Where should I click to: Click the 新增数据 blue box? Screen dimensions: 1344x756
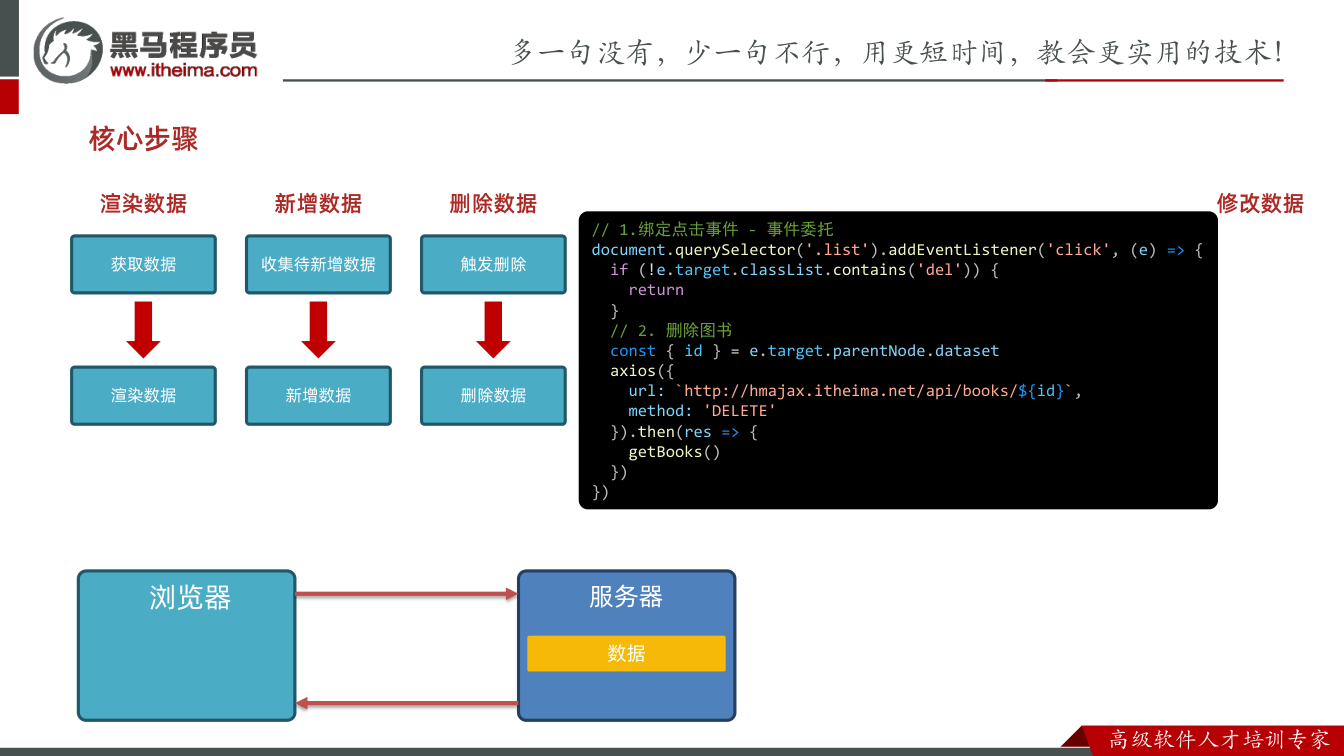[318, 396]
